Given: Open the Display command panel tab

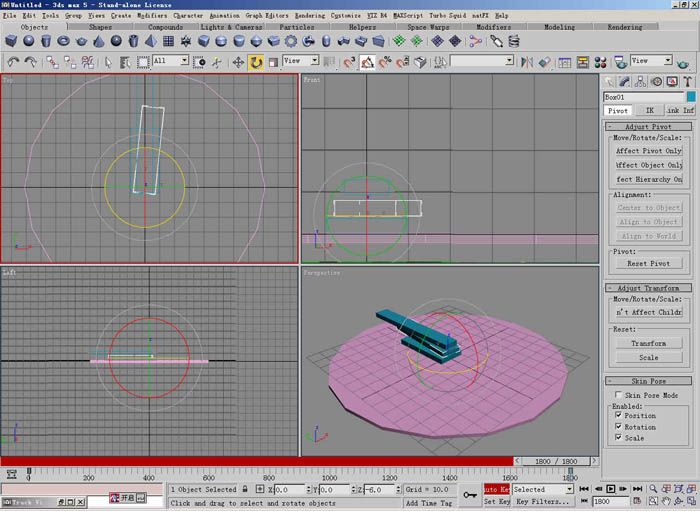Looking at the screenshot, I should point(672,82).
